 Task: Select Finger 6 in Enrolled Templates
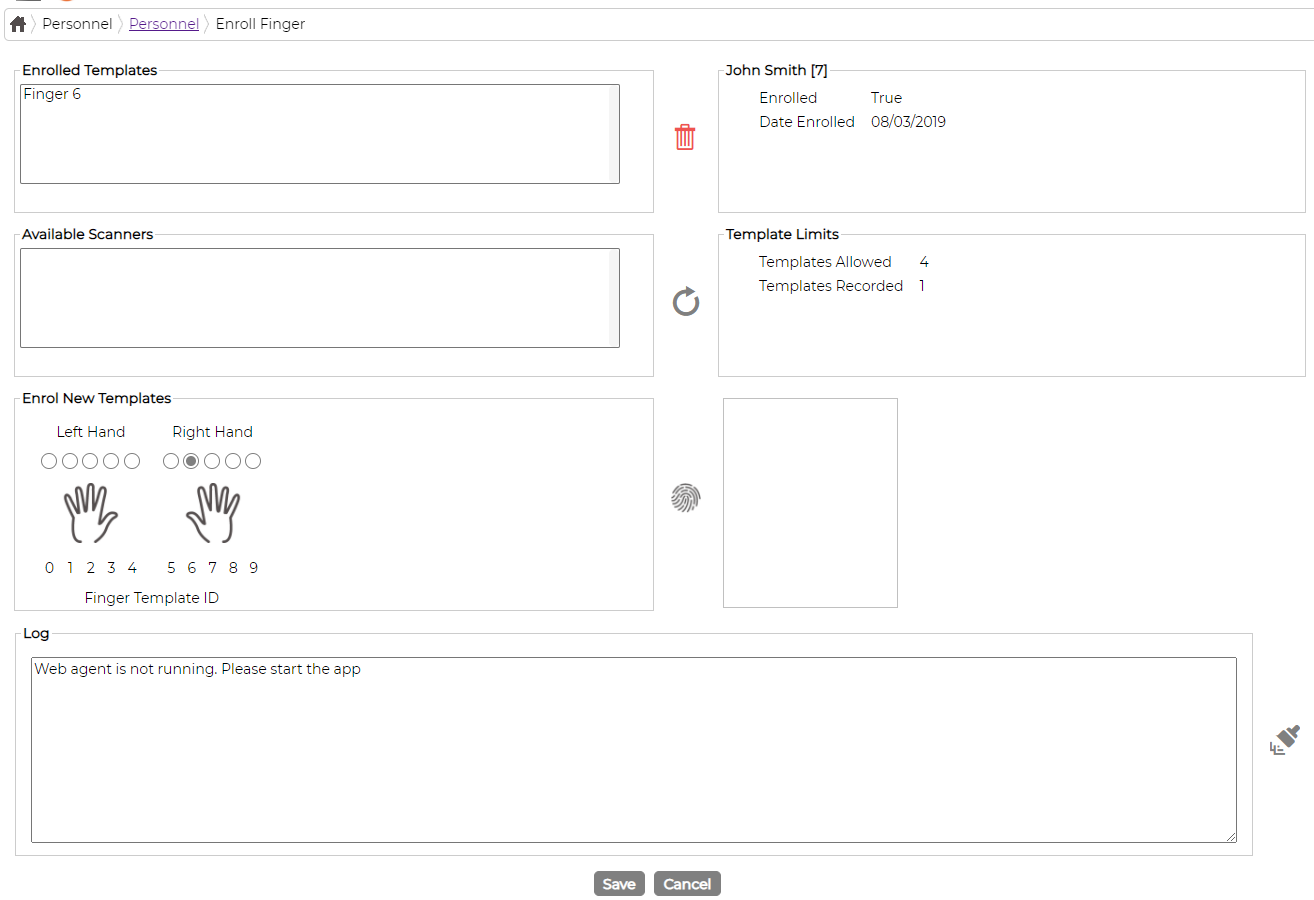pyautogui.click(x=52, y=94)
